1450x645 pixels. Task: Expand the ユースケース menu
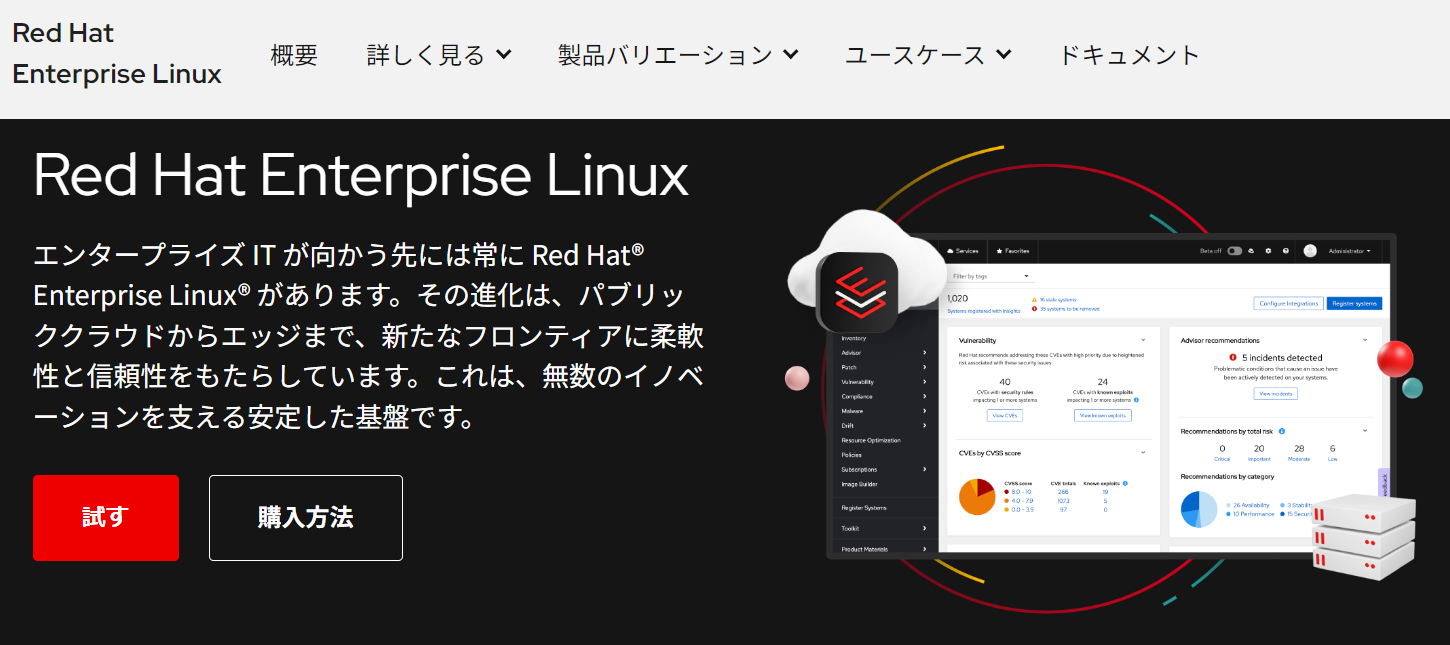pos(928,55)
